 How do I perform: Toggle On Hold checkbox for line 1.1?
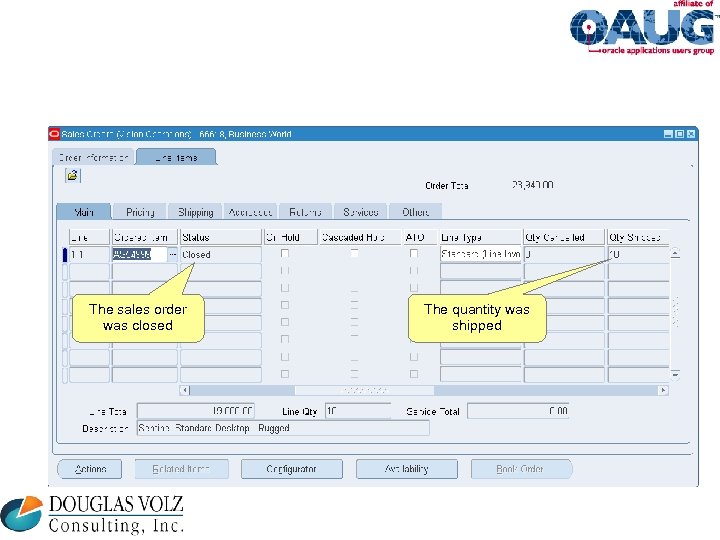click(285, 253)
